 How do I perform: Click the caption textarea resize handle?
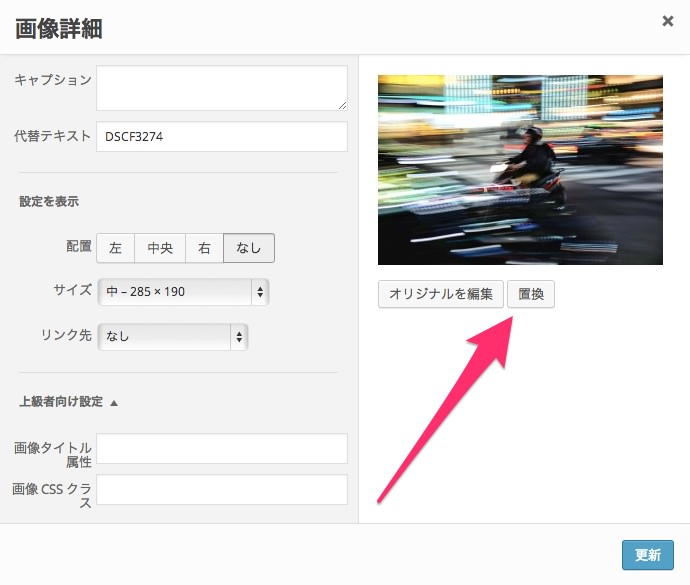point(342,106)
